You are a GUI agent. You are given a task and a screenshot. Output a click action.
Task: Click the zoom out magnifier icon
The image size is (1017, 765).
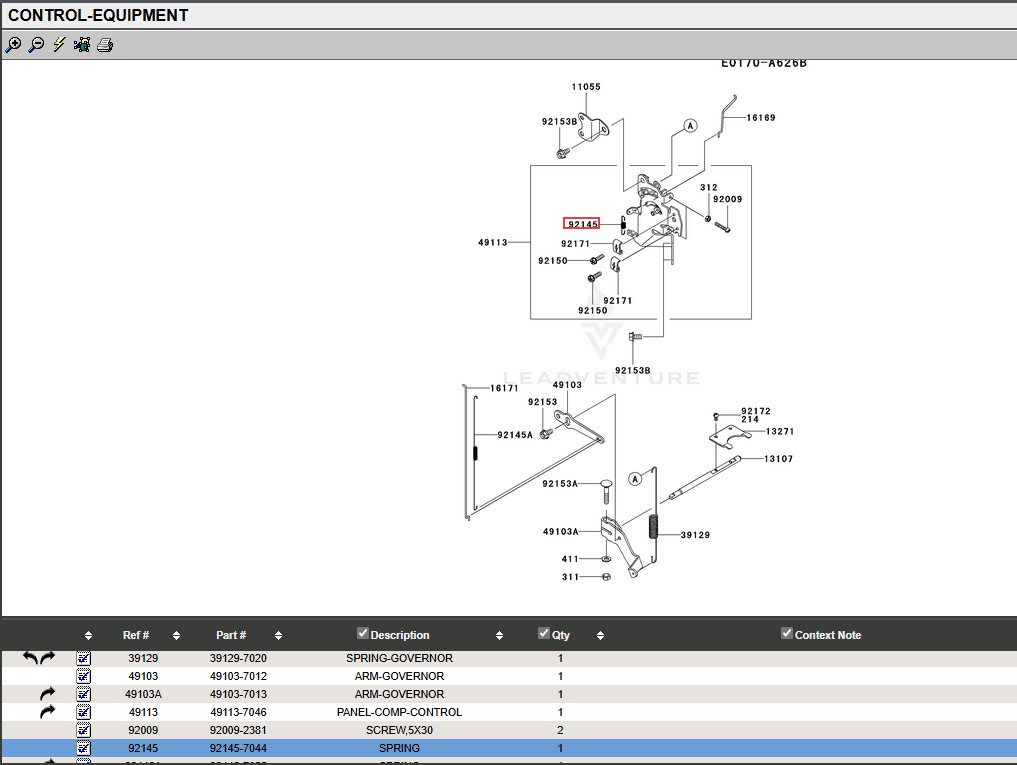pyautogui.click(x=36, y=45)
